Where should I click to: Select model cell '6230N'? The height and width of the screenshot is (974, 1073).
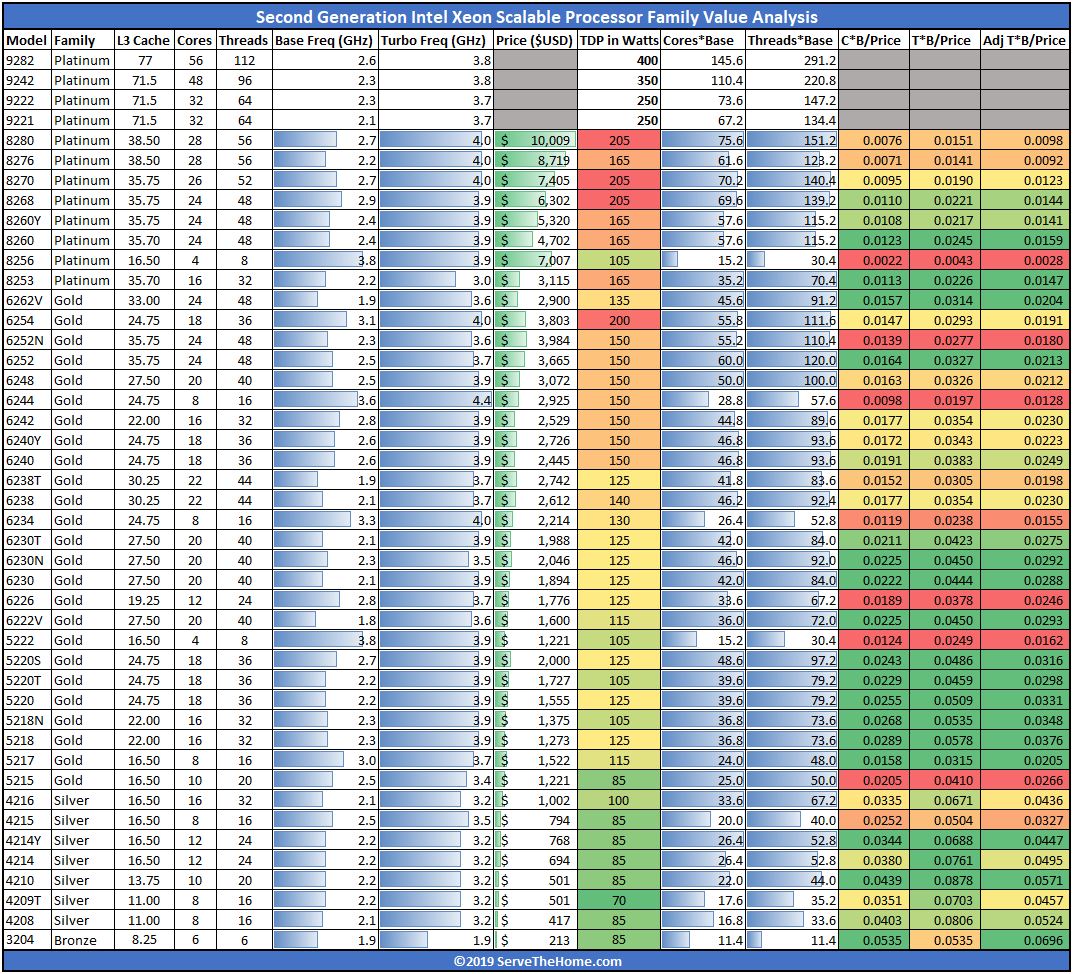(x=27, y=561)
